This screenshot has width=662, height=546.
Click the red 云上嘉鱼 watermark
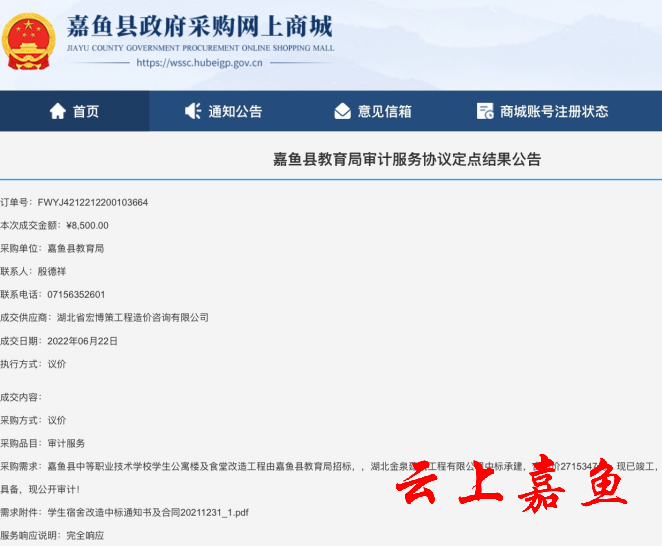tap(512, 486)
